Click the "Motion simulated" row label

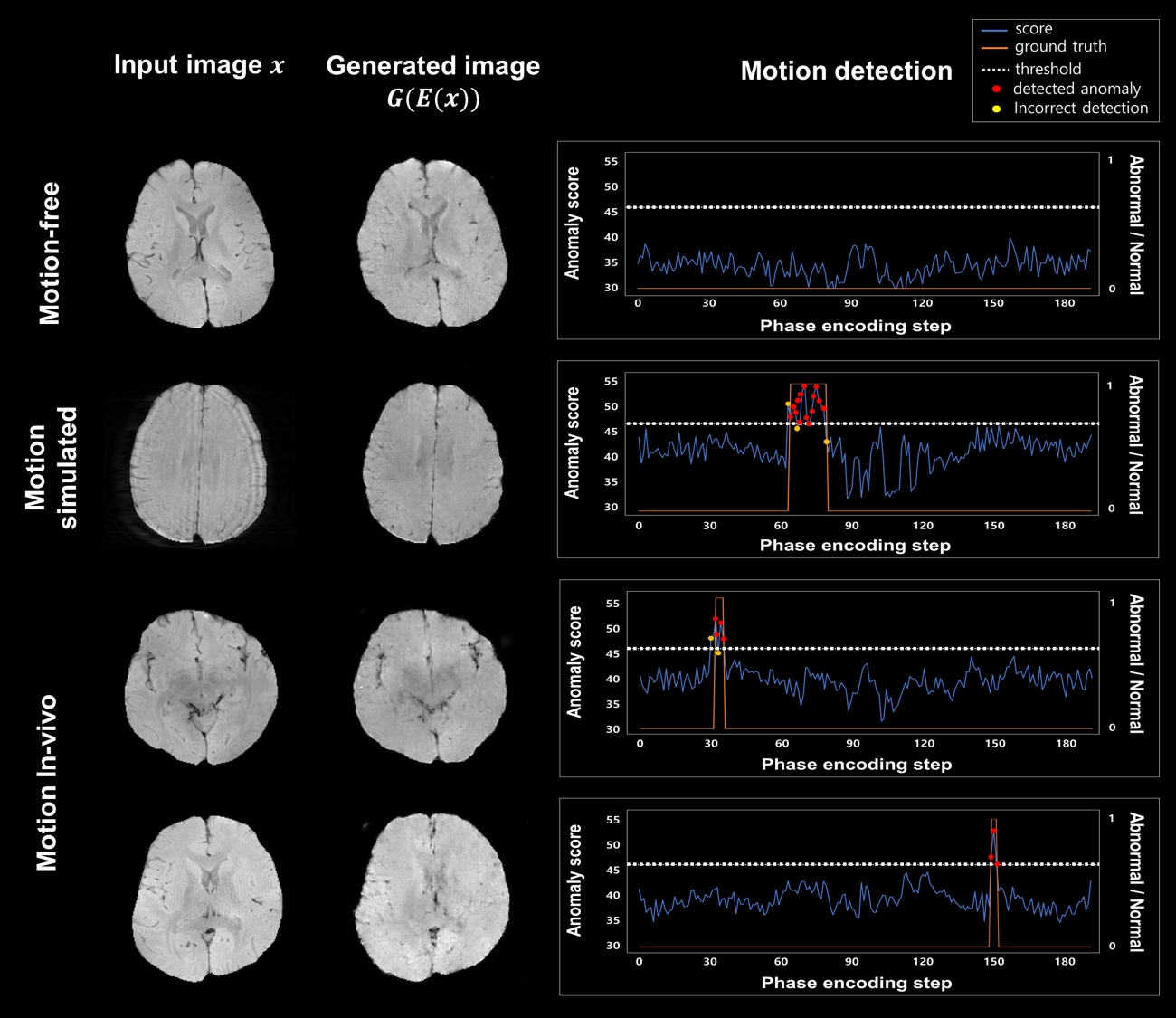click(x=51, y=468)
